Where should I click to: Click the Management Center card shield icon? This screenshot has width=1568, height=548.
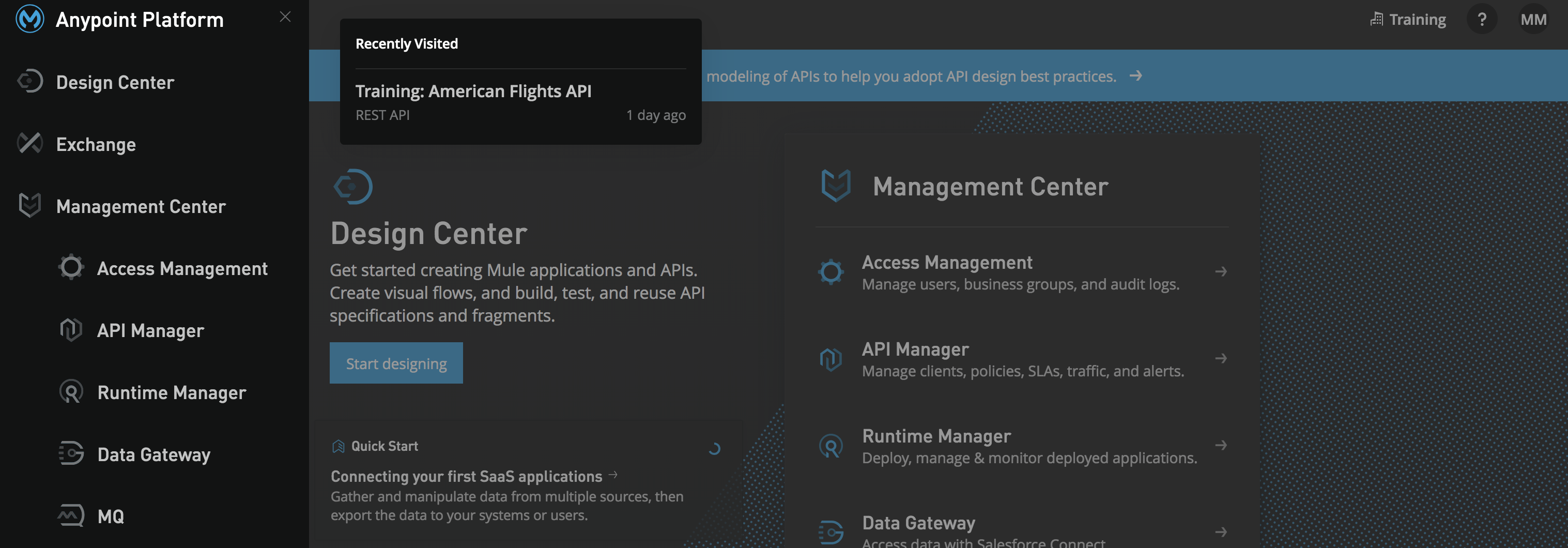(x=836, y=185)
